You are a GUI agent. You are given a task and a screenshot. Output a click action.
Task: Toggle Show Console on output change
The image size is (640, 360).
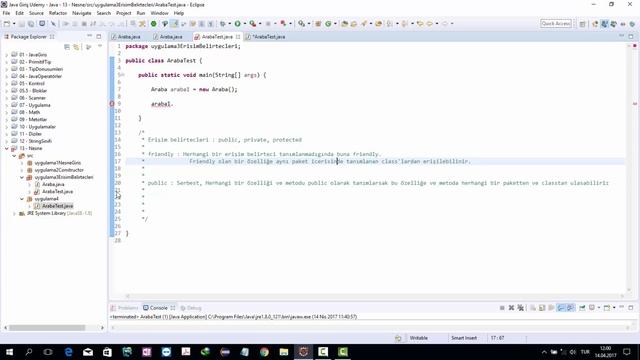(x=561, y=308)
